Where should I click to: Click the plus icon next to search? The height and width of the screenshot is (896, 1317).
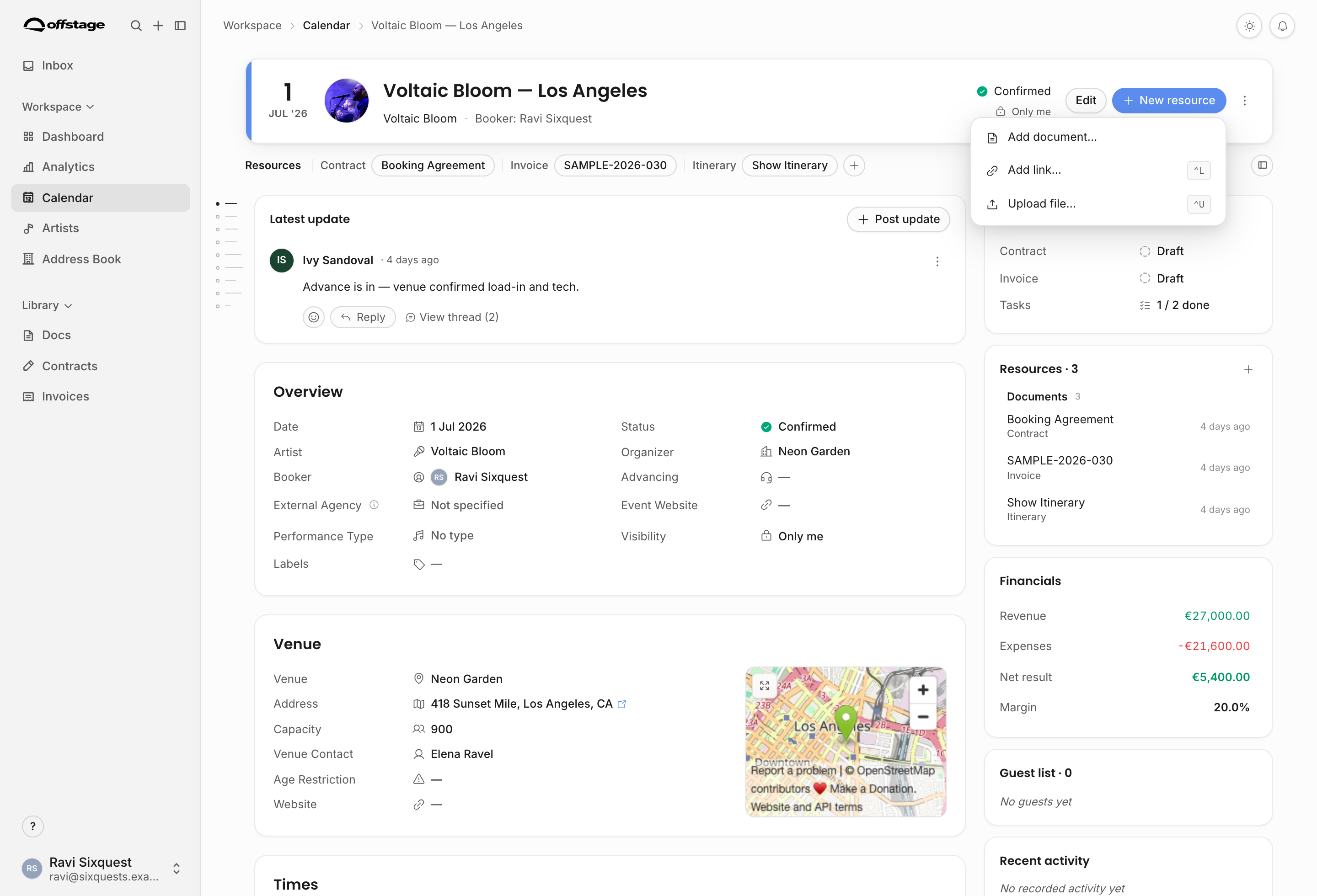coord(158,26)
